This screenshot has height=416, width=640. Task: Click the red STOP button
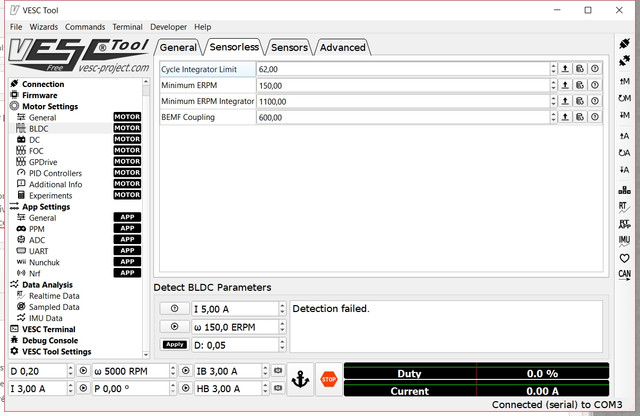pos(329,379)
